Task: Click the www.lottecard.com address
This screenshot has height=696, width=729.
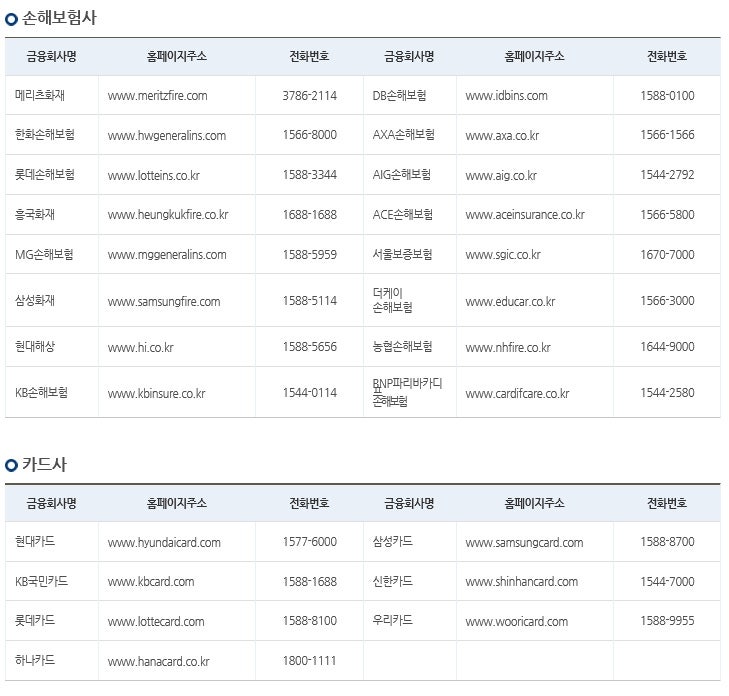Action: 156,622
